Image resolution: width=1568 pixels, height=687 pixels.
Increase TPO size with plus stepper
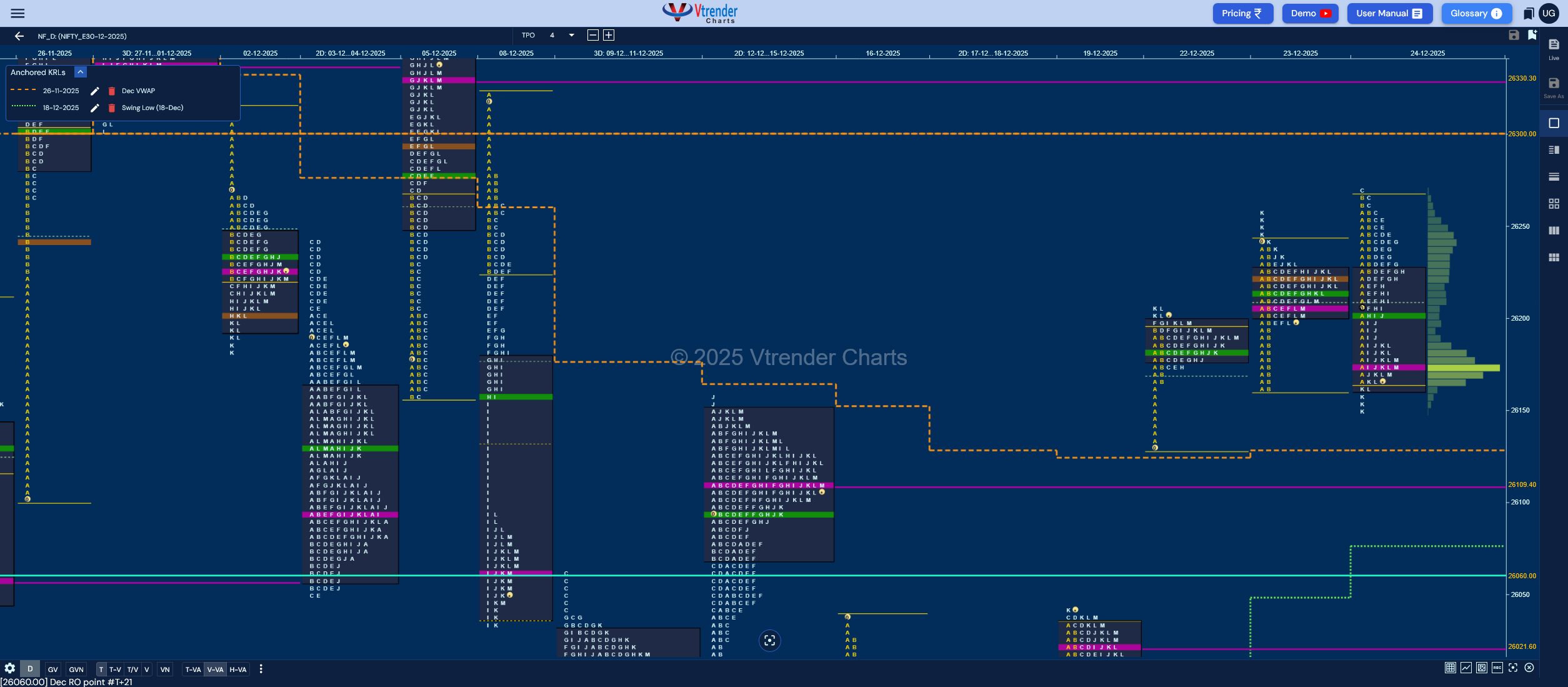coord(607,35)
